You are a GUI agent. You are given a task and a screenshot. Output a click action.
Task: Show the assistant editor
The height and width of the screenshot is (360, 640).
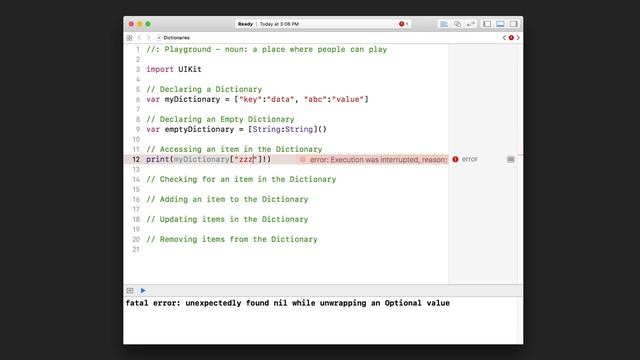tap(458, 24)
